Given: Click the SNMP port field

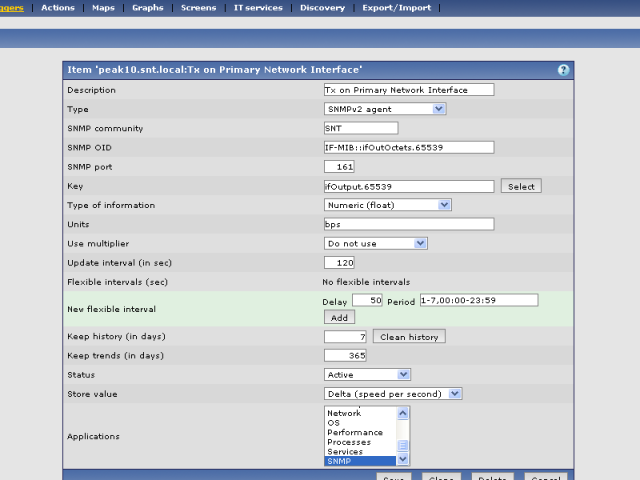Looking at the screenshot, I should coord(339,167).
